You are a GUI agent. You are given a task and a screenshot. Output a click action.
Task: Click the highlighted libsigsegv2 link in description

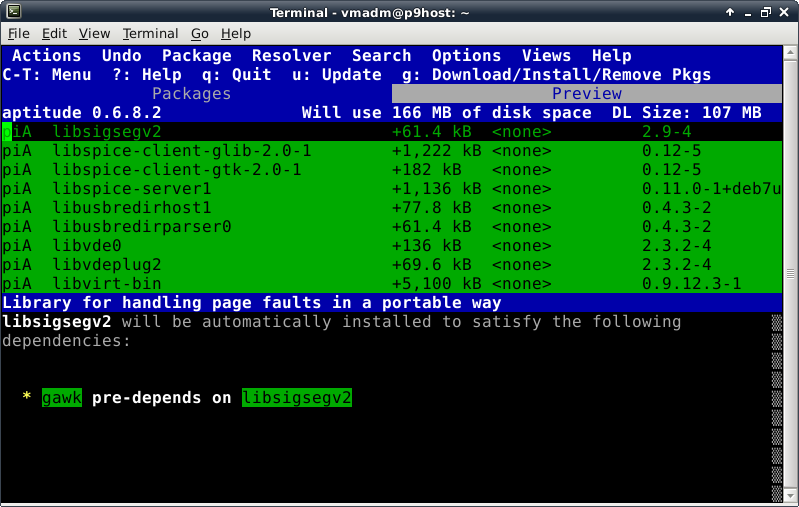coord(296,398)
